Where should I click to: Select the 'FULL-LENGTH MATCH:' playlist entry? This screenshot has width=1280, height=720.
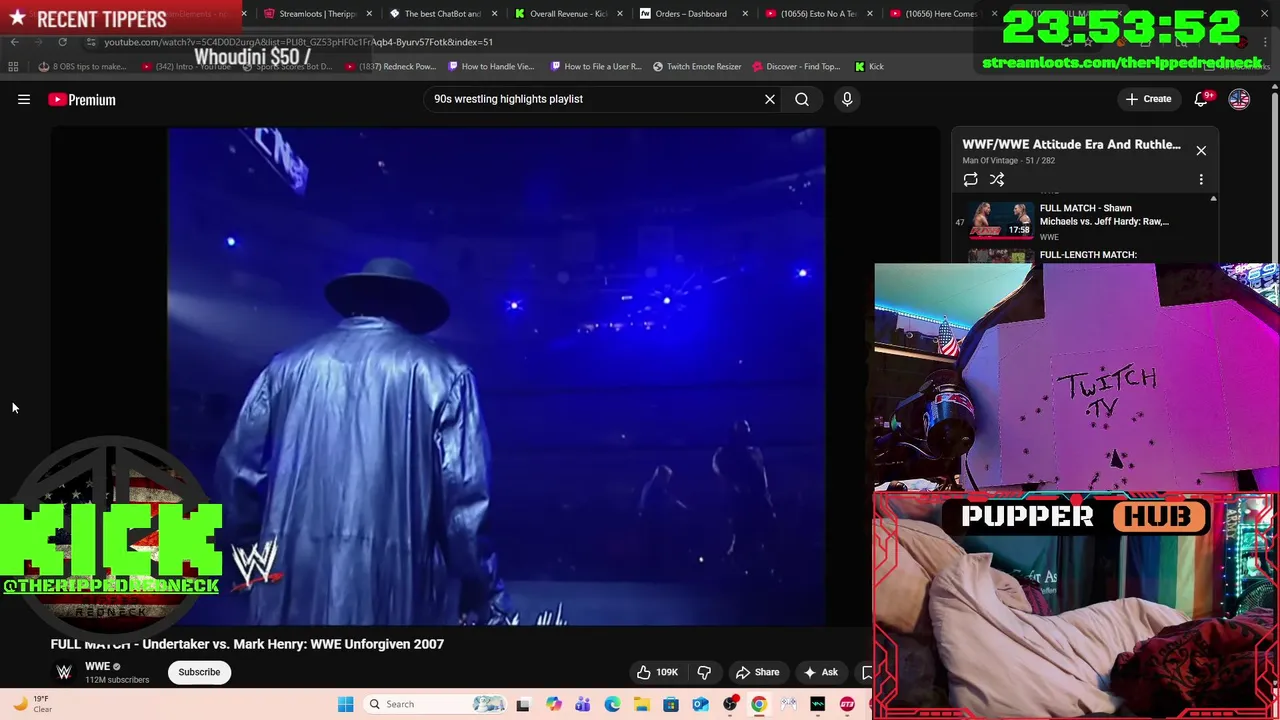(1088, 255)
